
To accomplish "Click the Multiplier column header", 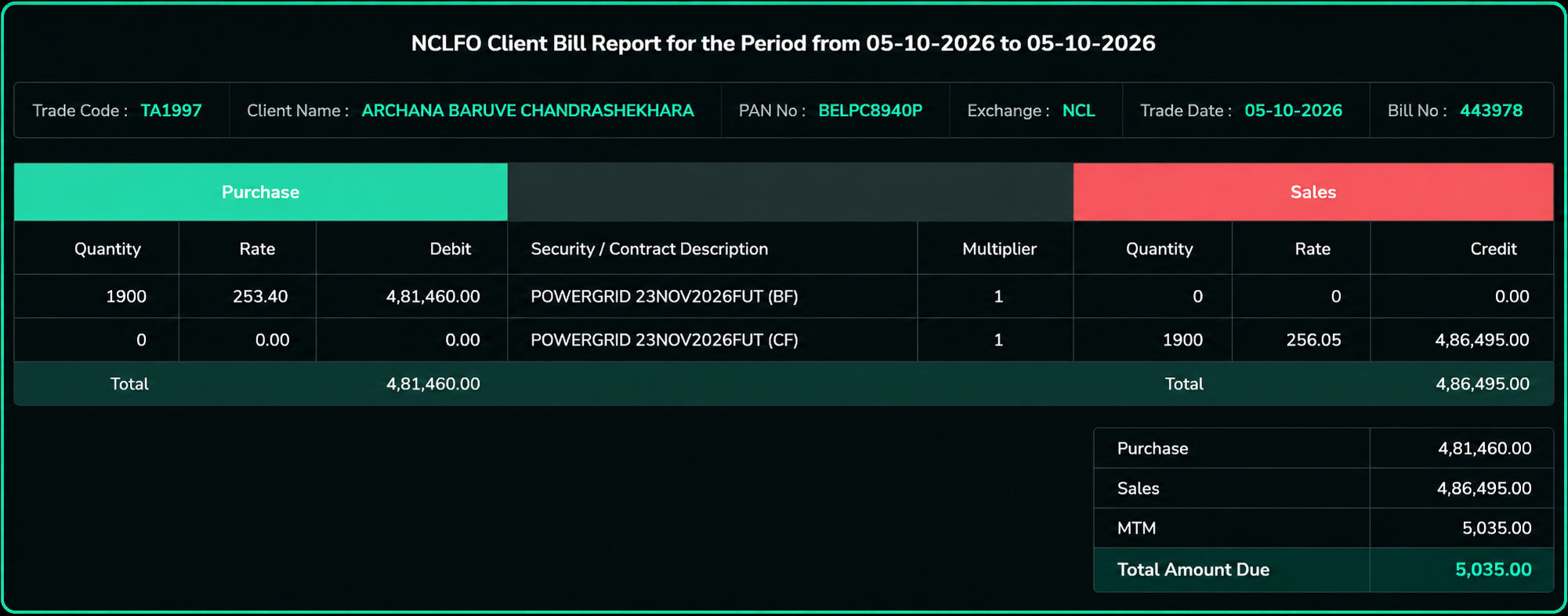I will coord(999,248).
